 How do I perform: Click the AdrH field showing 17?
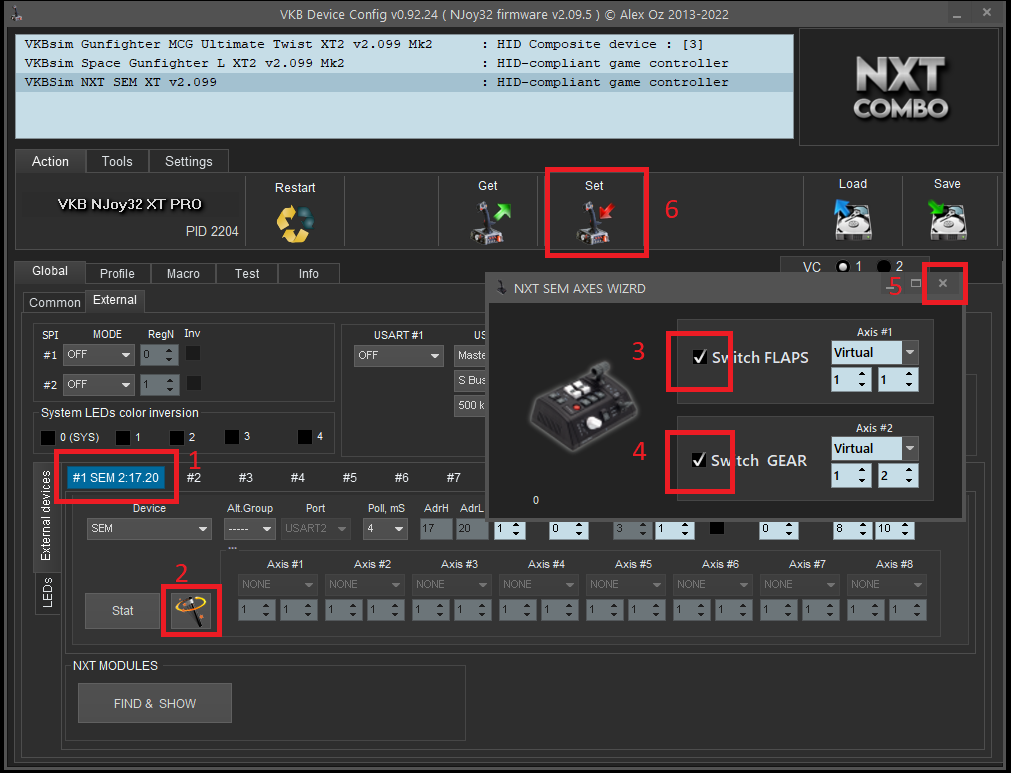pos(435,529)
